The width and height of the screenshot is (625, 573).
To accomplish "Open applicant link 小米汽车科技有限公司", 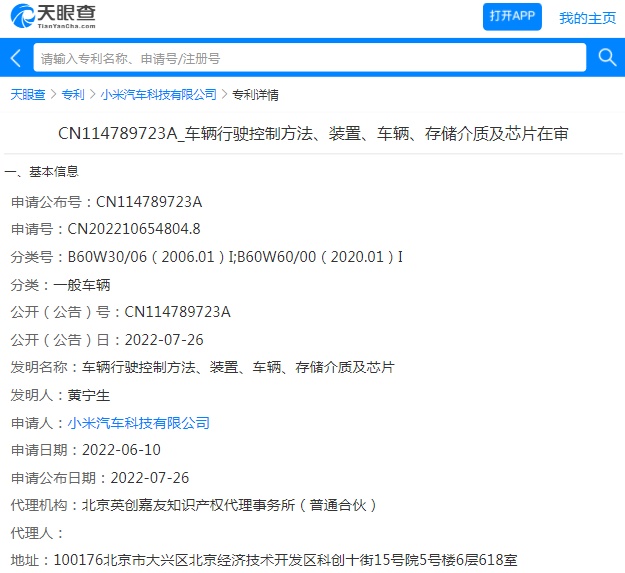I will pyautogui.click(x=139, y=423).
